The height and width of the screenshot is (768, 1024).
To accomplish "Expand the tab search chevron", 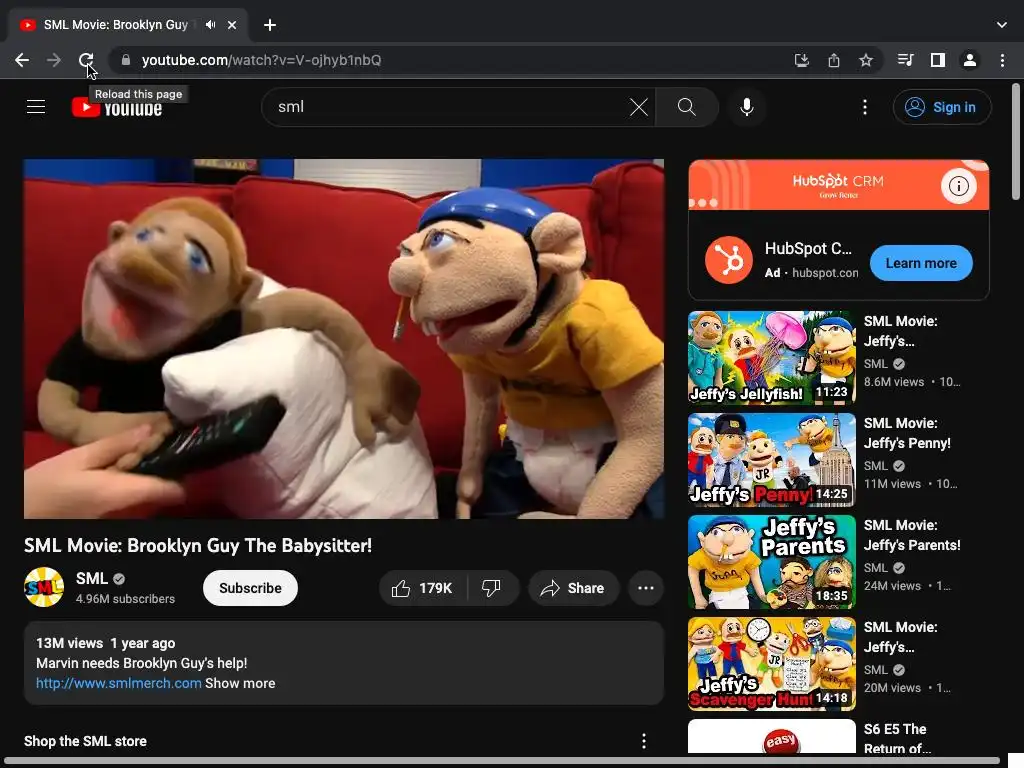I will (x=1002, y=25).
